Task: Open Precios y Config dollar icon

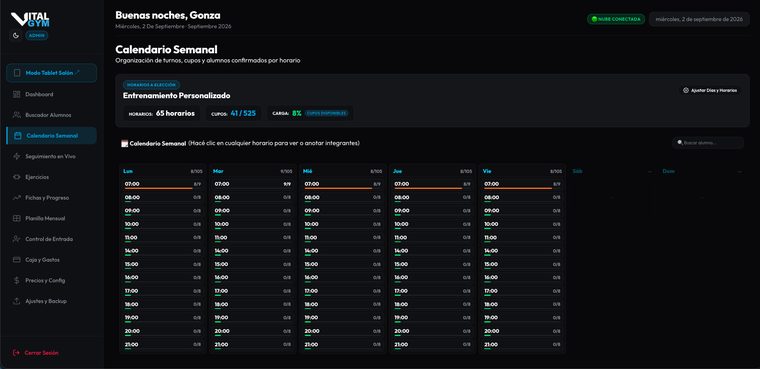Action: 16,280
